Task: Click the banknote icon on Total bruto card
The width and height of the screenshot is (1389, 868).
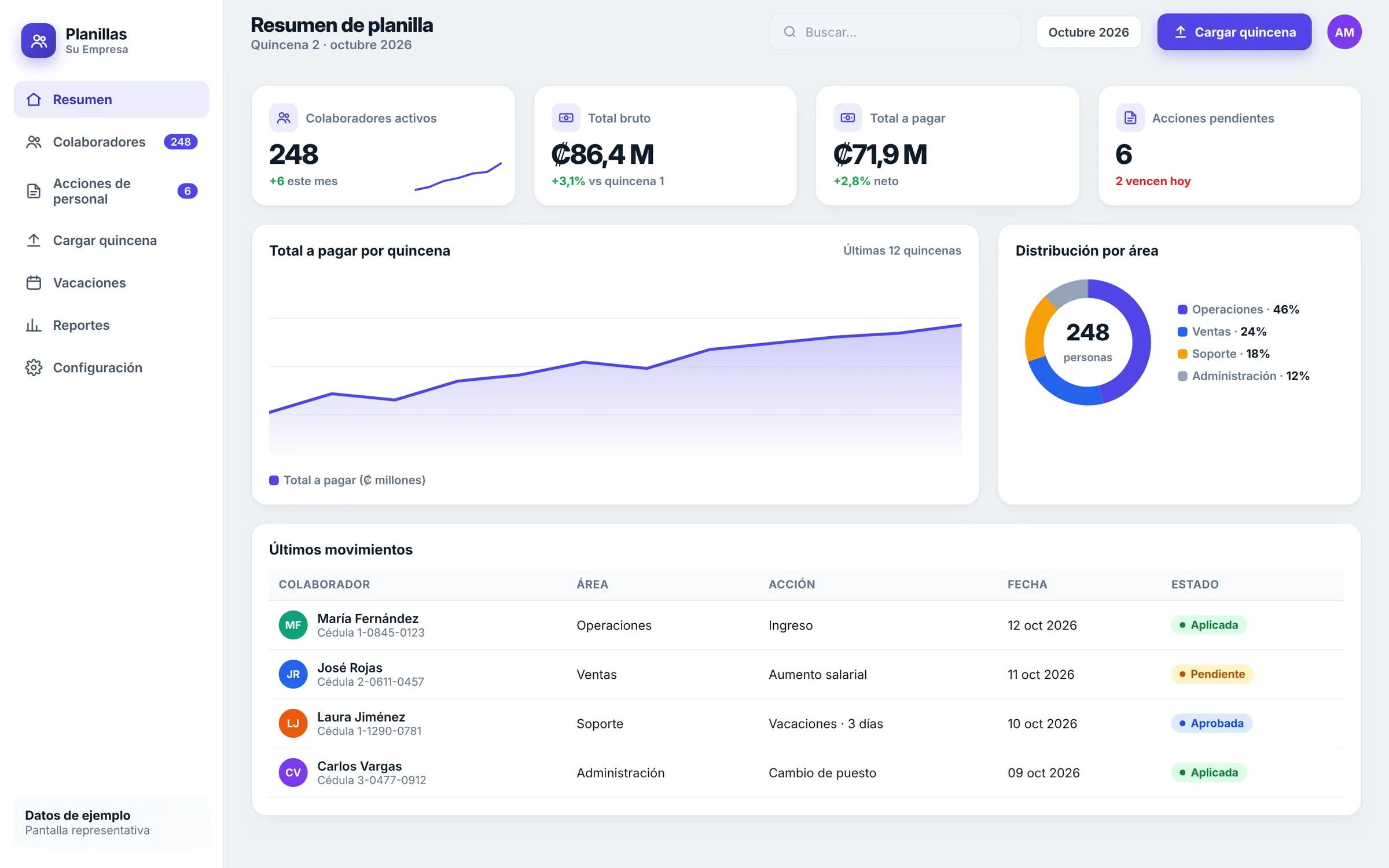Action: point(566,118)
